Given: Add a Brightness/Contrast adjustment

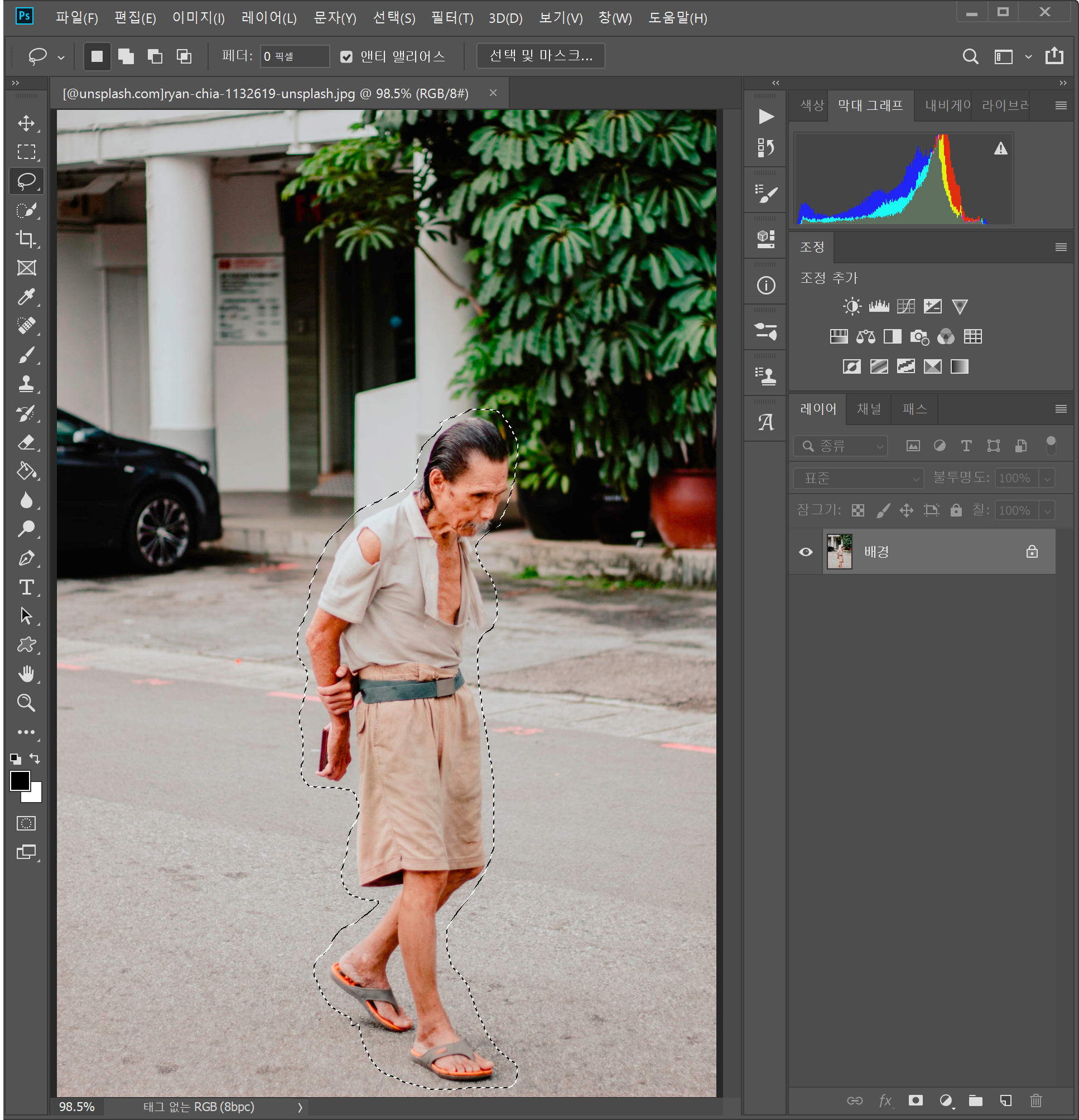Looking at the screenshot, I should (851, 306).
